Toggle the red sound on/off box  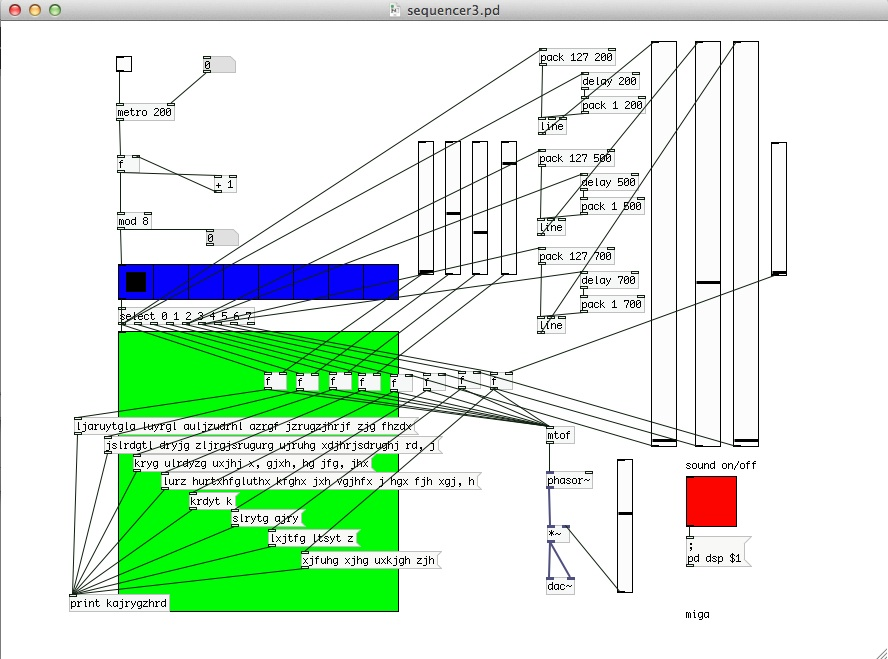click(x=711, y=501)
